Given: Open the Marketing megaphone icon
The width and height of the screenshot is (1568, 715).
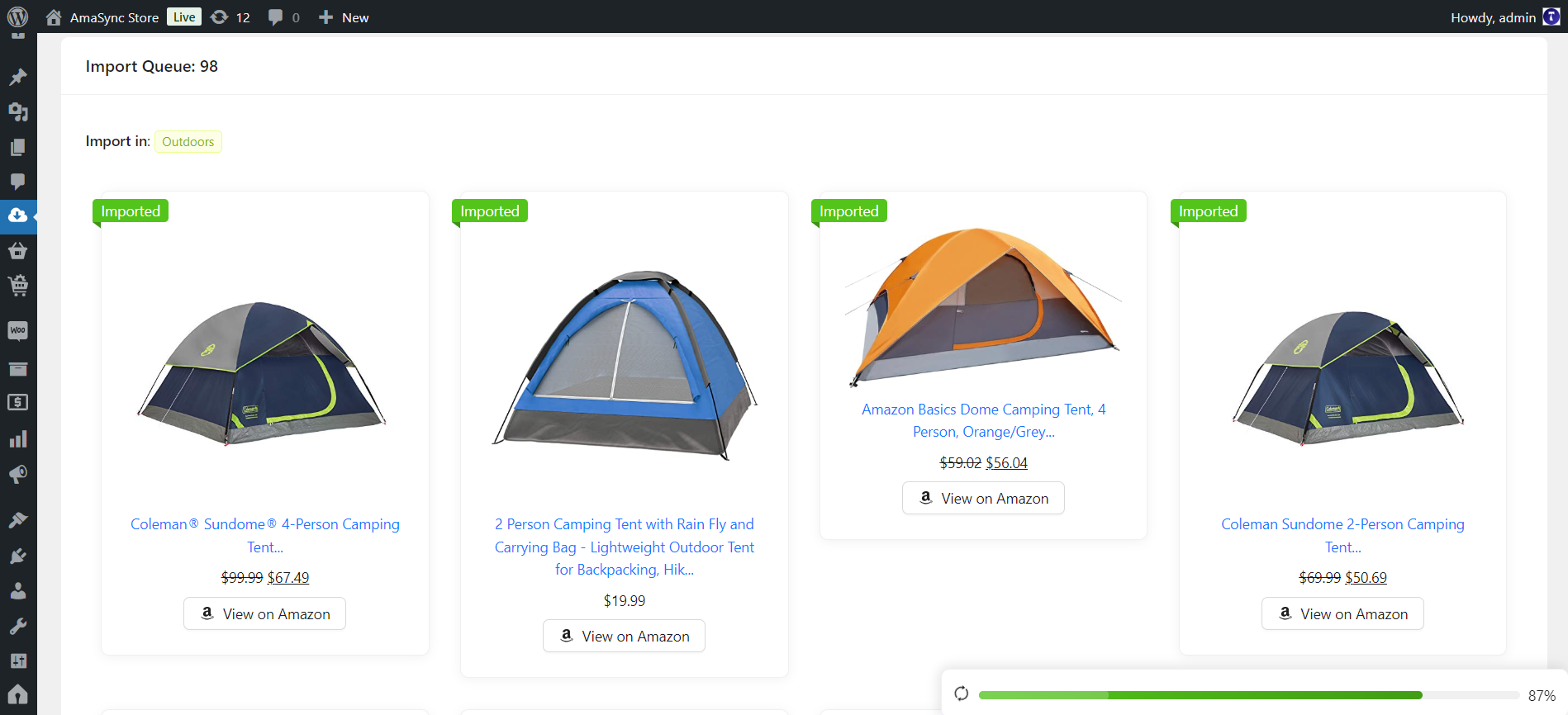Looking at the screenshot, I should pos(17,474).
